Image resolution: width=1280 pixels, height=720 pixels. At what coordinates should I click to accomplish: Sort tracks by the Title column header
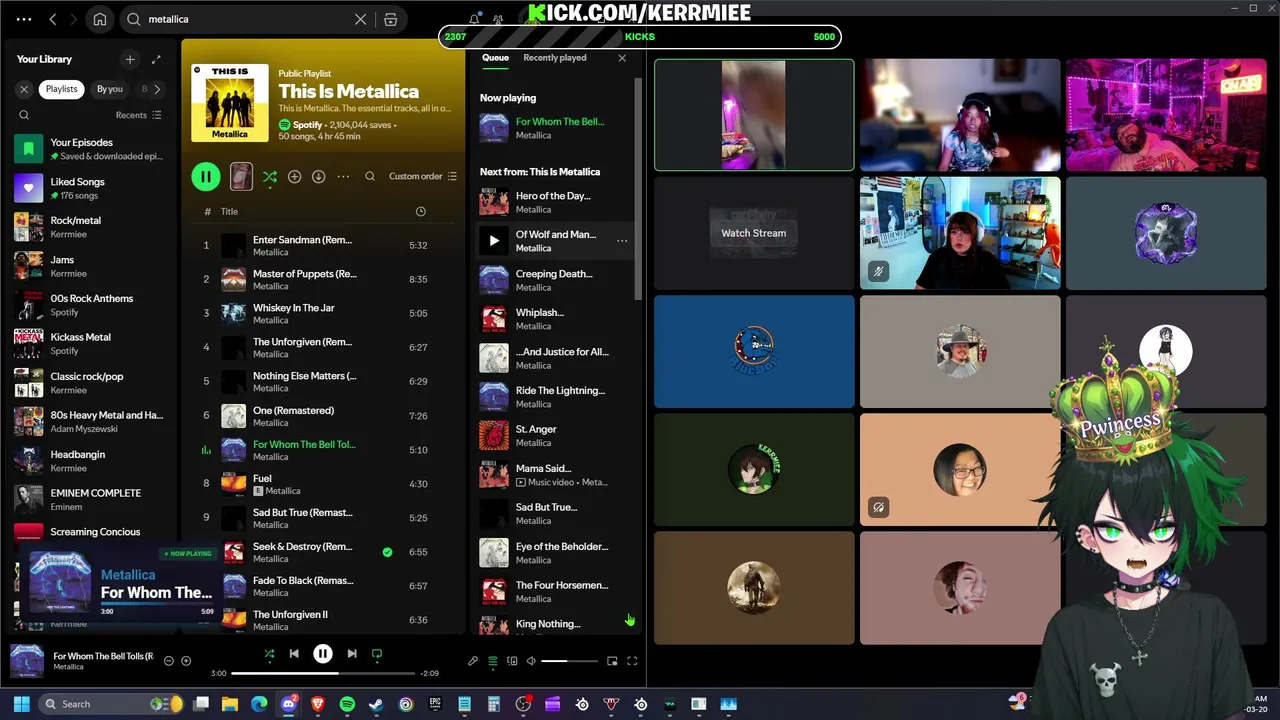click(229, 212)
